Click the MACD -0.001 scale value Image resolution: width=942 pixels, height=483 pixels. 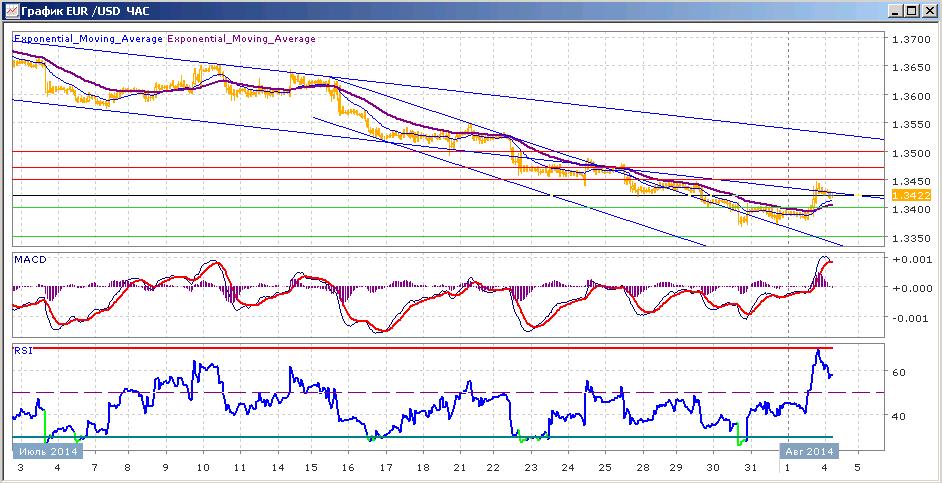click(913, 318)
